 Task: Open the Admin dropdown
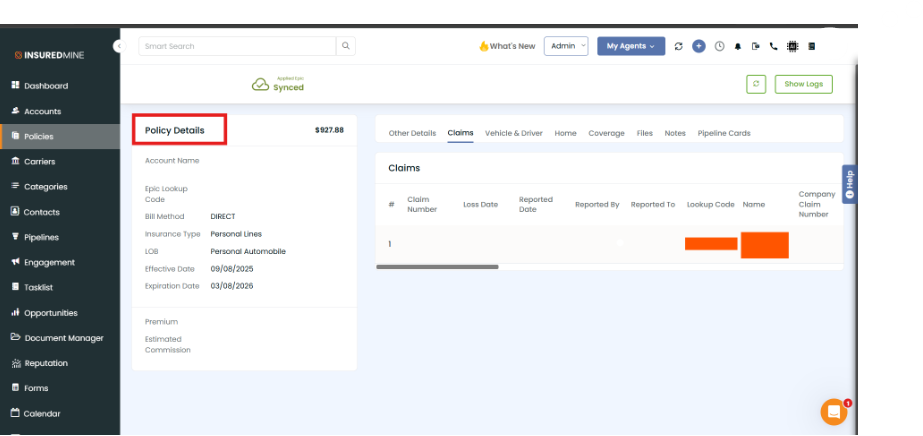click(566, 46)
